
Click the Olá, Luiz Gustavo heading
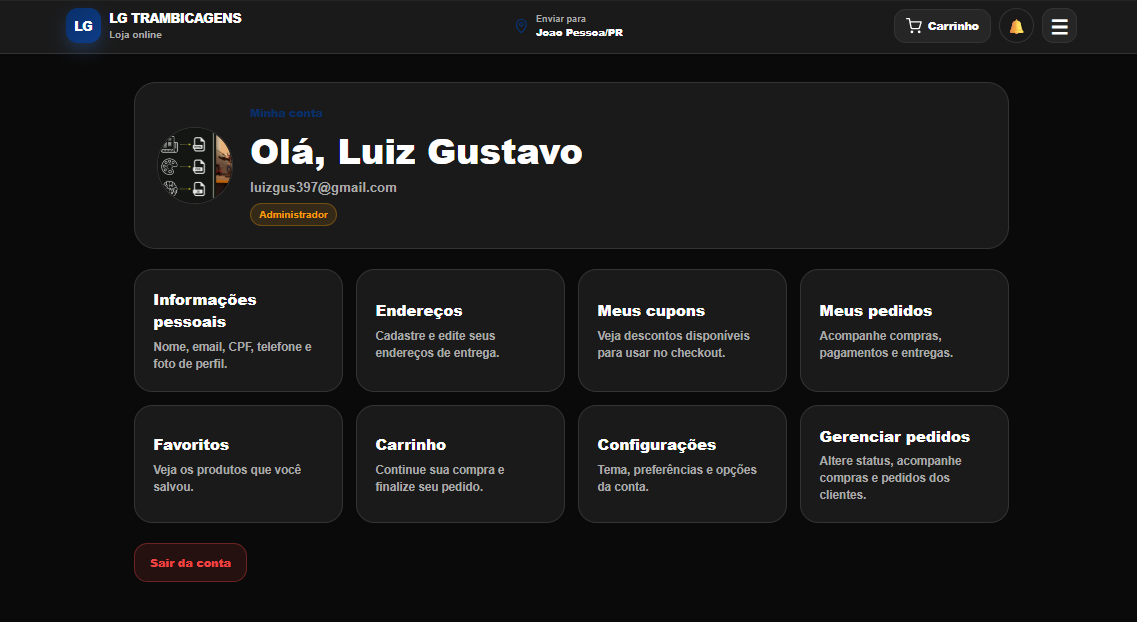416,152
